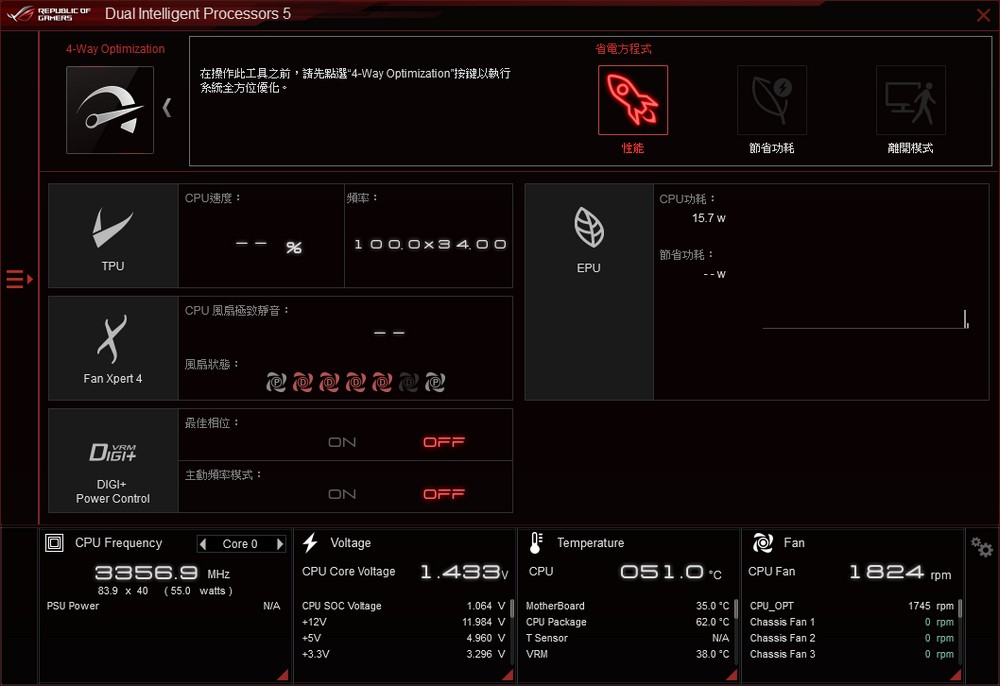The image size is (1000, 686).
Task: Turn 主動頻率模式 ON
Action: [x=342, y=494]
